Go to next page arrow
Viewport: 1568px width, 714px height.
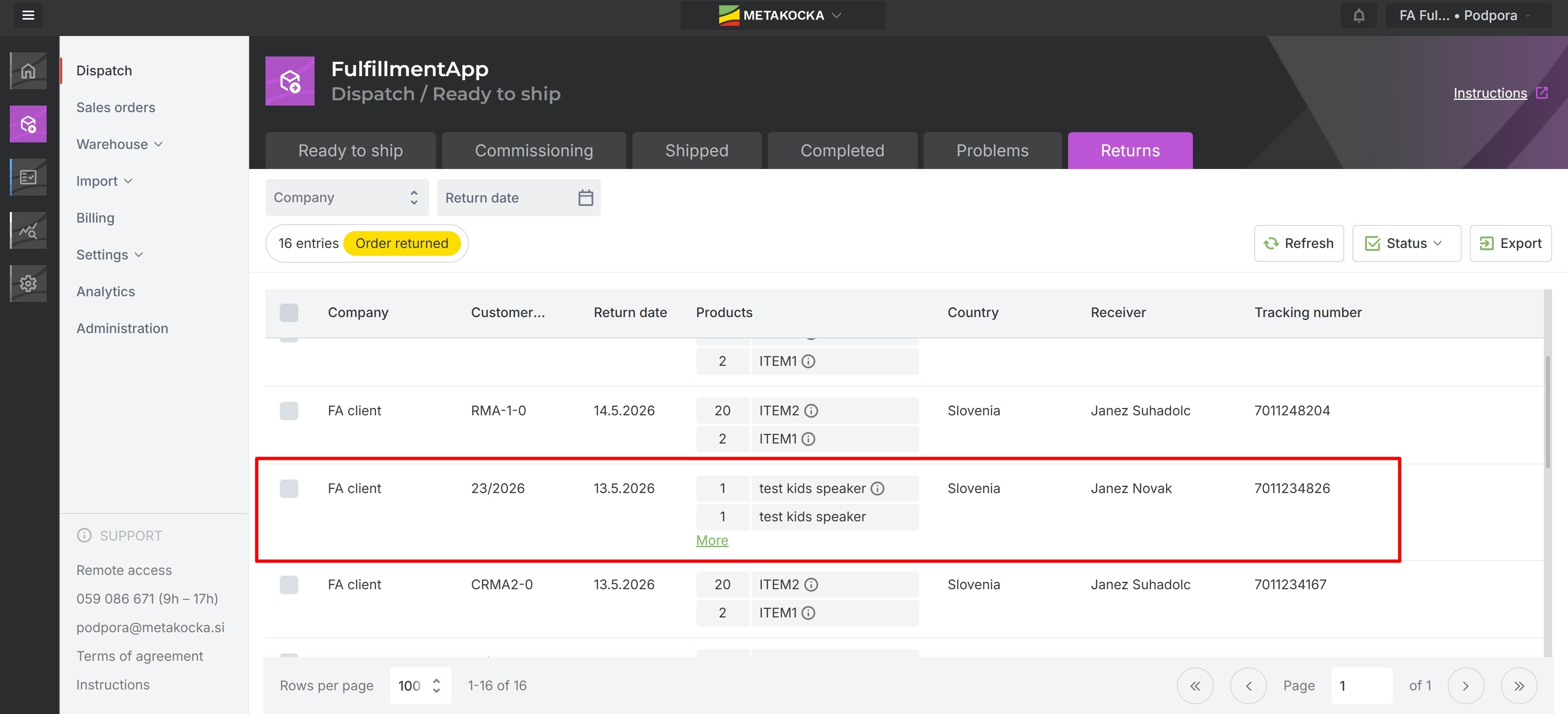pyautogui.click(x=1466, y=686)
